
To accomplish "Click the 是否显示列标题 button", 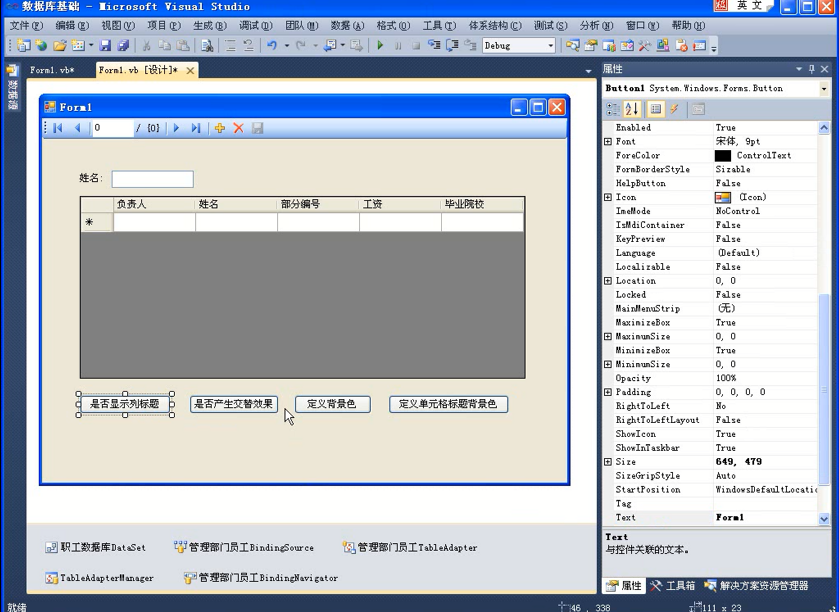I will tap(125, 404).
